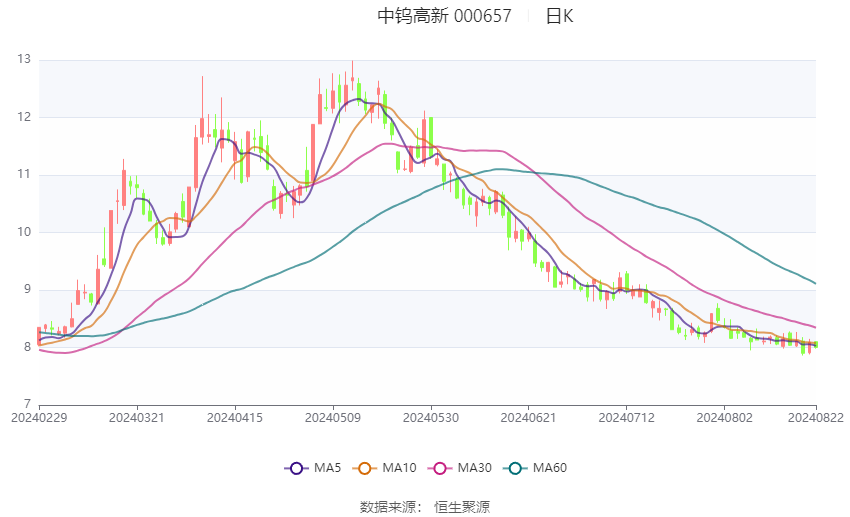850x517 pixels.
Task: Click the 10 price axis label
Action: point(24,232)
